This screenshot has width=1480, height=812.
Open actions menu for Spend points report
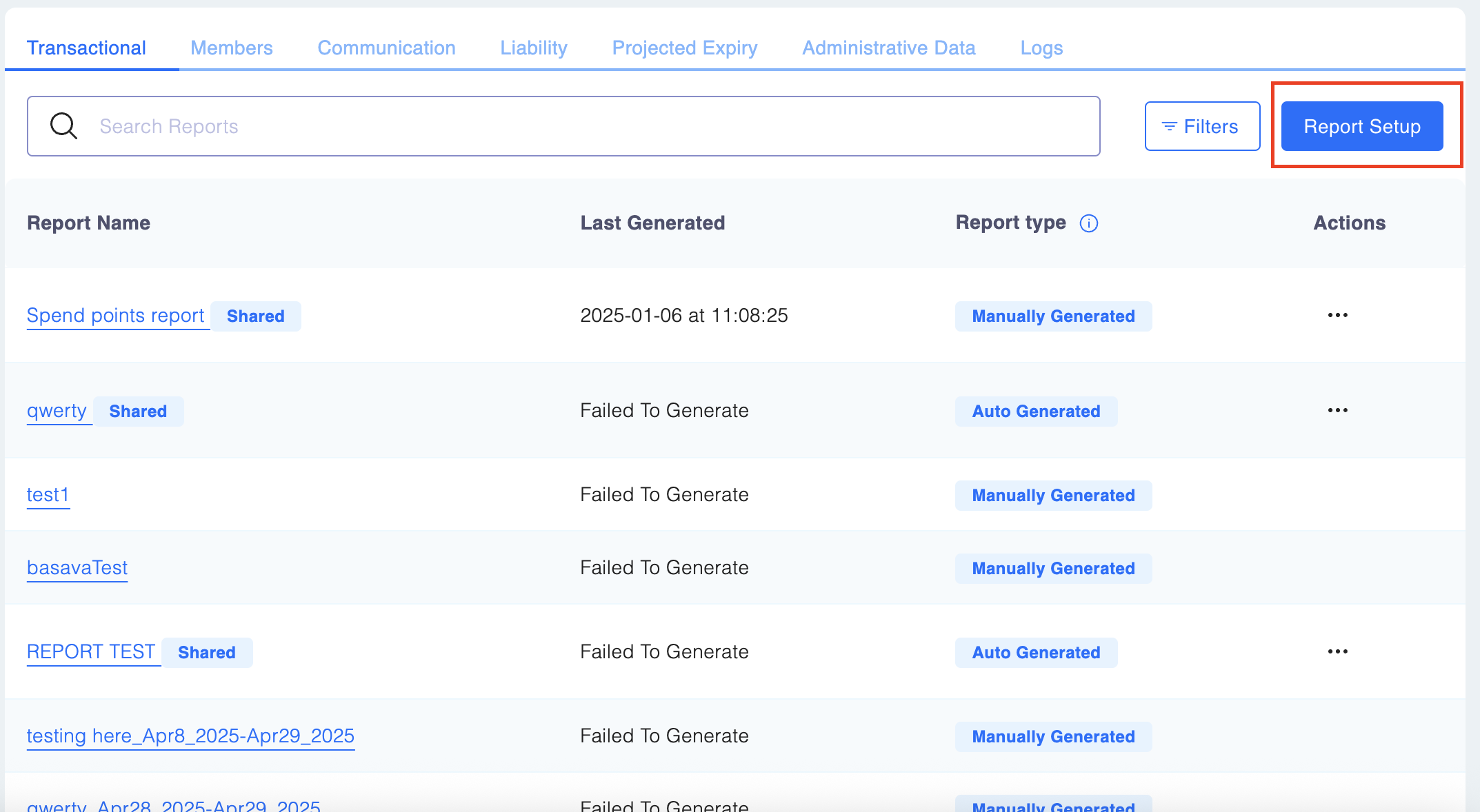coord(1337,315)
